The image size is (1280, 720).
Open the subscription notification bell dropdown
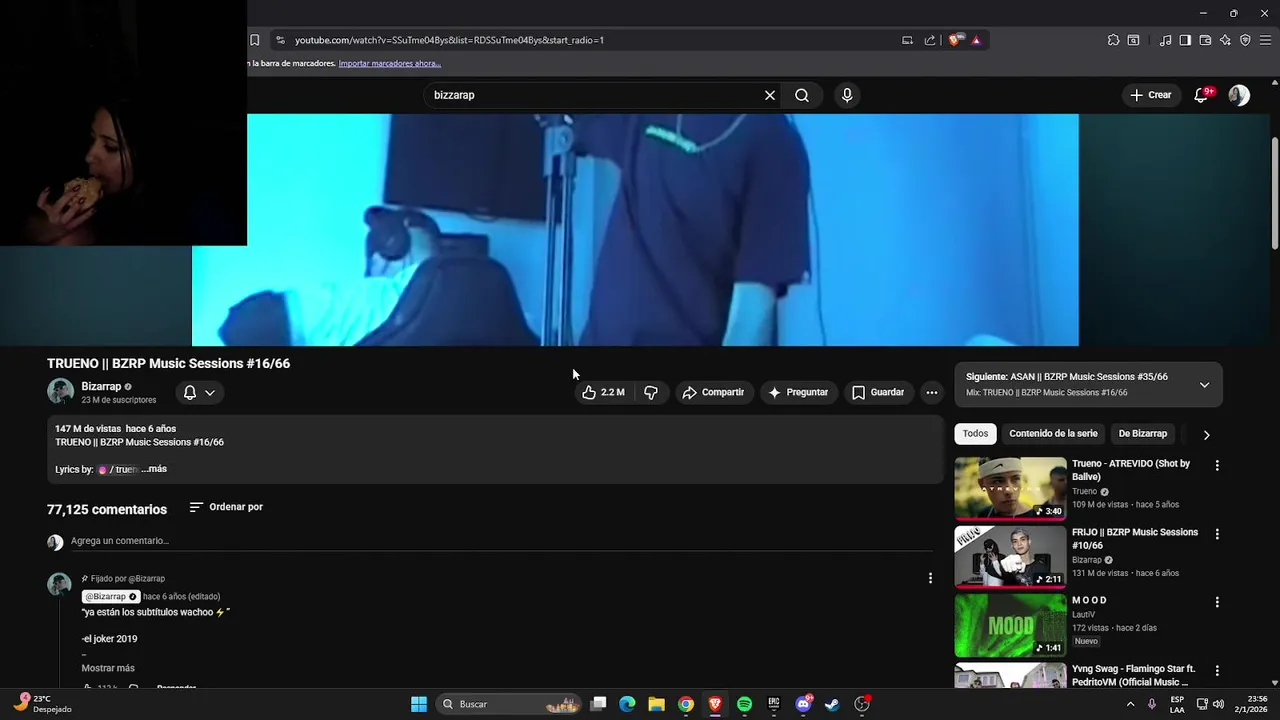point(199,392)
